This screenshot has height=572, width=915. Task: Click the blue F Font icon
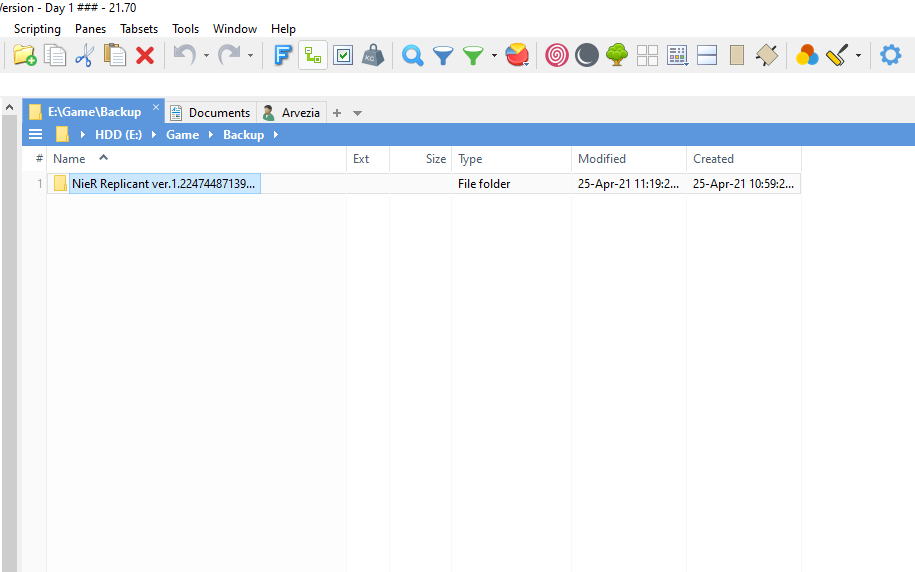coord(283,56)
